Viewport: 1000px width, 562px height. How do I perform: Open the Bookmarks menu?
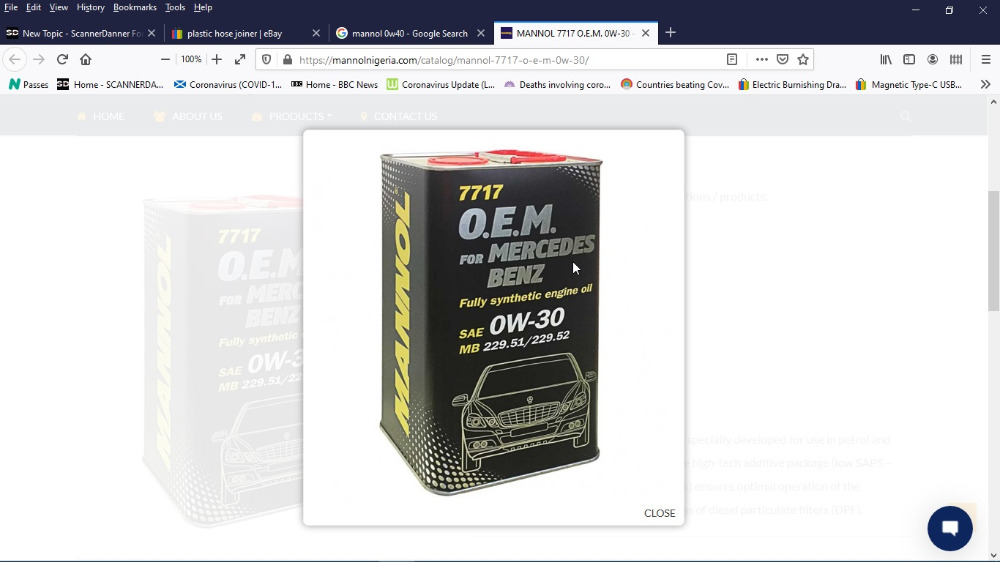coord(135,8)
